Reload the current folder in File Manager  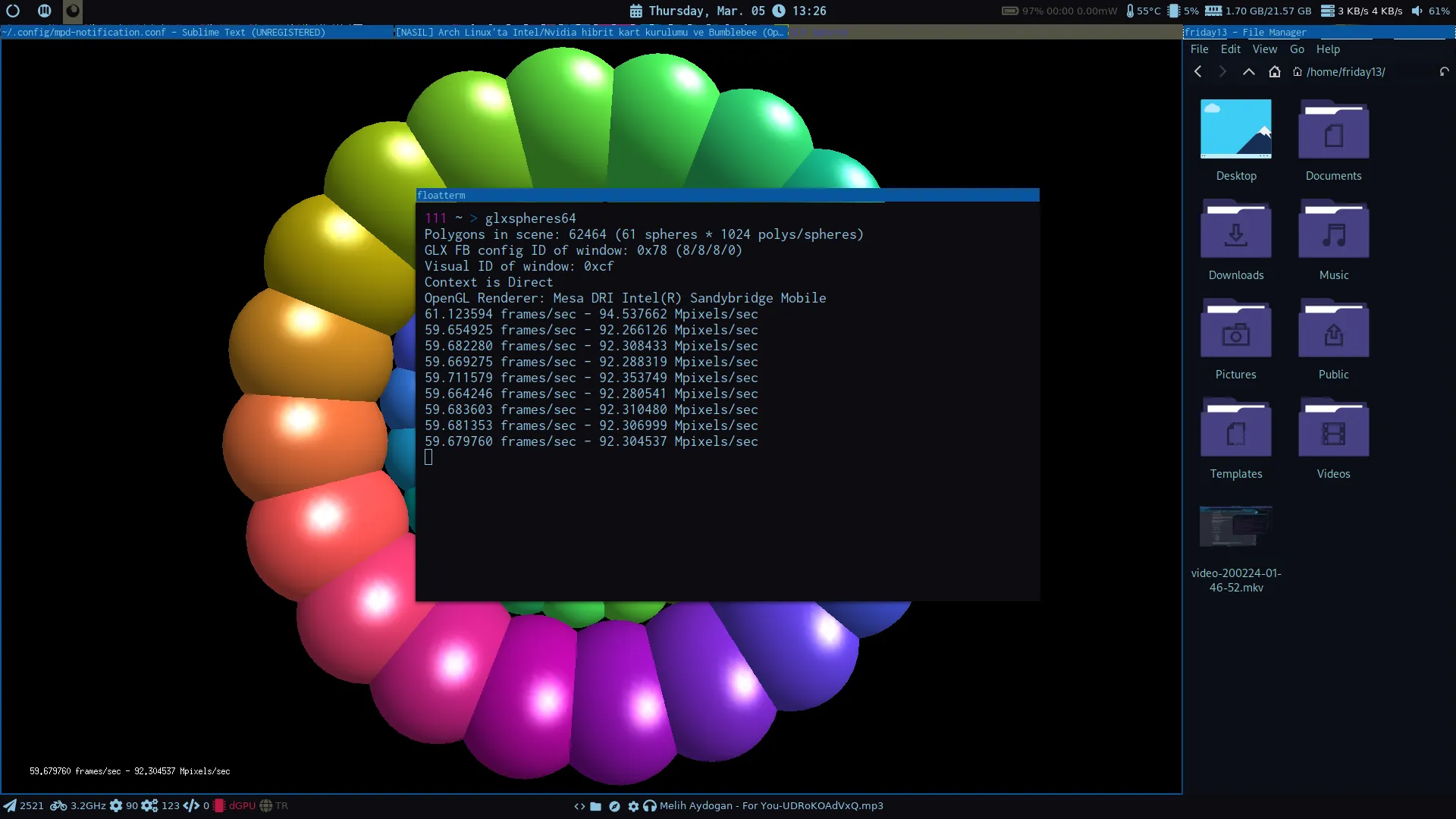pyautogui.click(x=1444, y=71)
